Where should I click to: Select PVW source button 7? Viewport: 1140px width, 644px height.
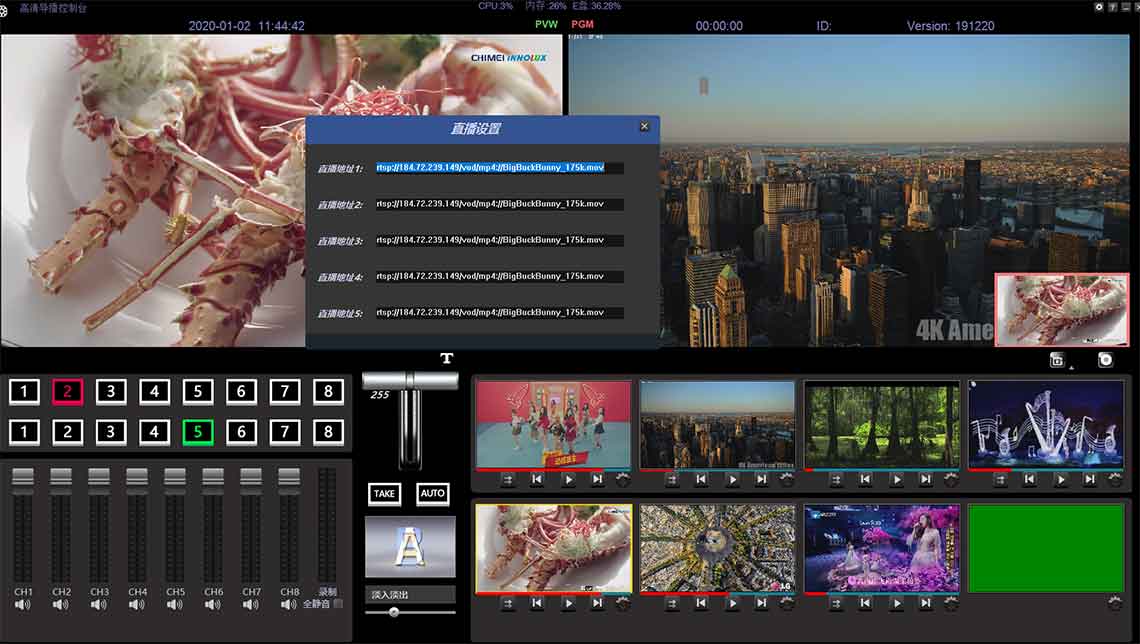(285, 432)
